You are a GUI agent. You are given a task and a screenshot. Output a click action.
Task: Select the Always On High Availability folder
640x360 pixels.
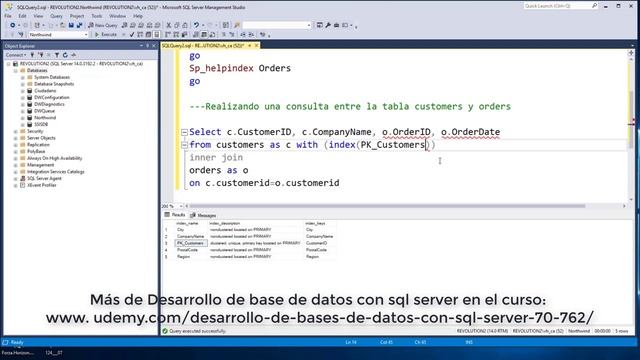[54, 158]
